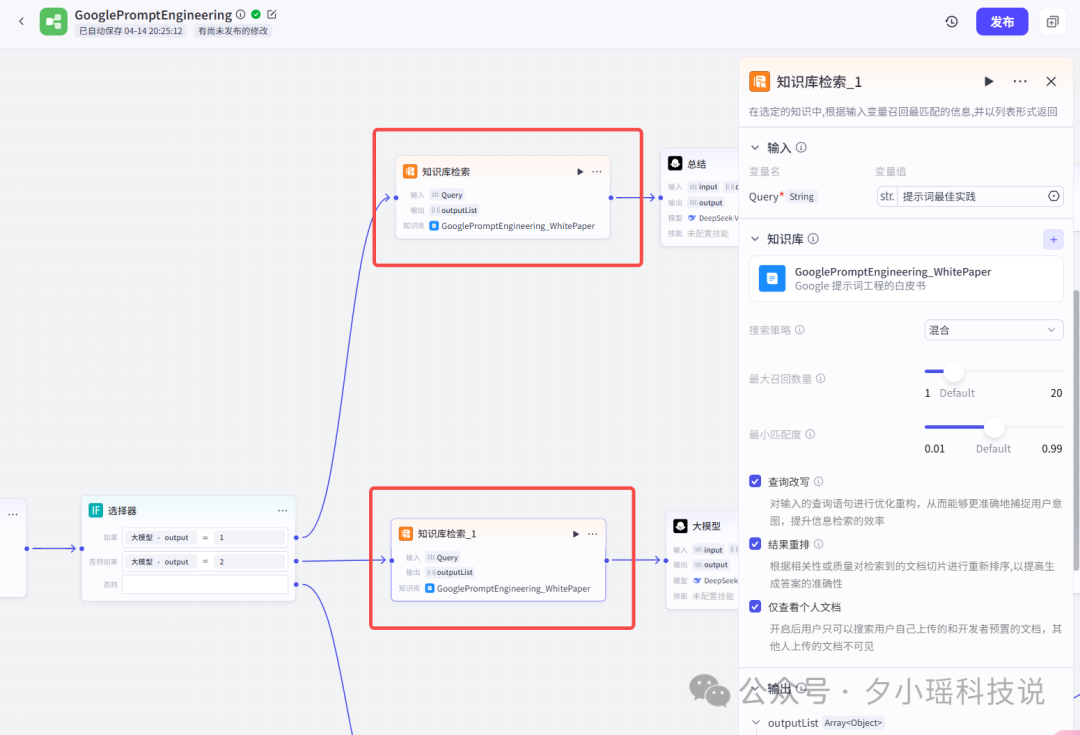This screenshot has width=1080, height=735.
Task: Open more menu on 知识库检索_1 canvas node
Action: tap(592, 534)
